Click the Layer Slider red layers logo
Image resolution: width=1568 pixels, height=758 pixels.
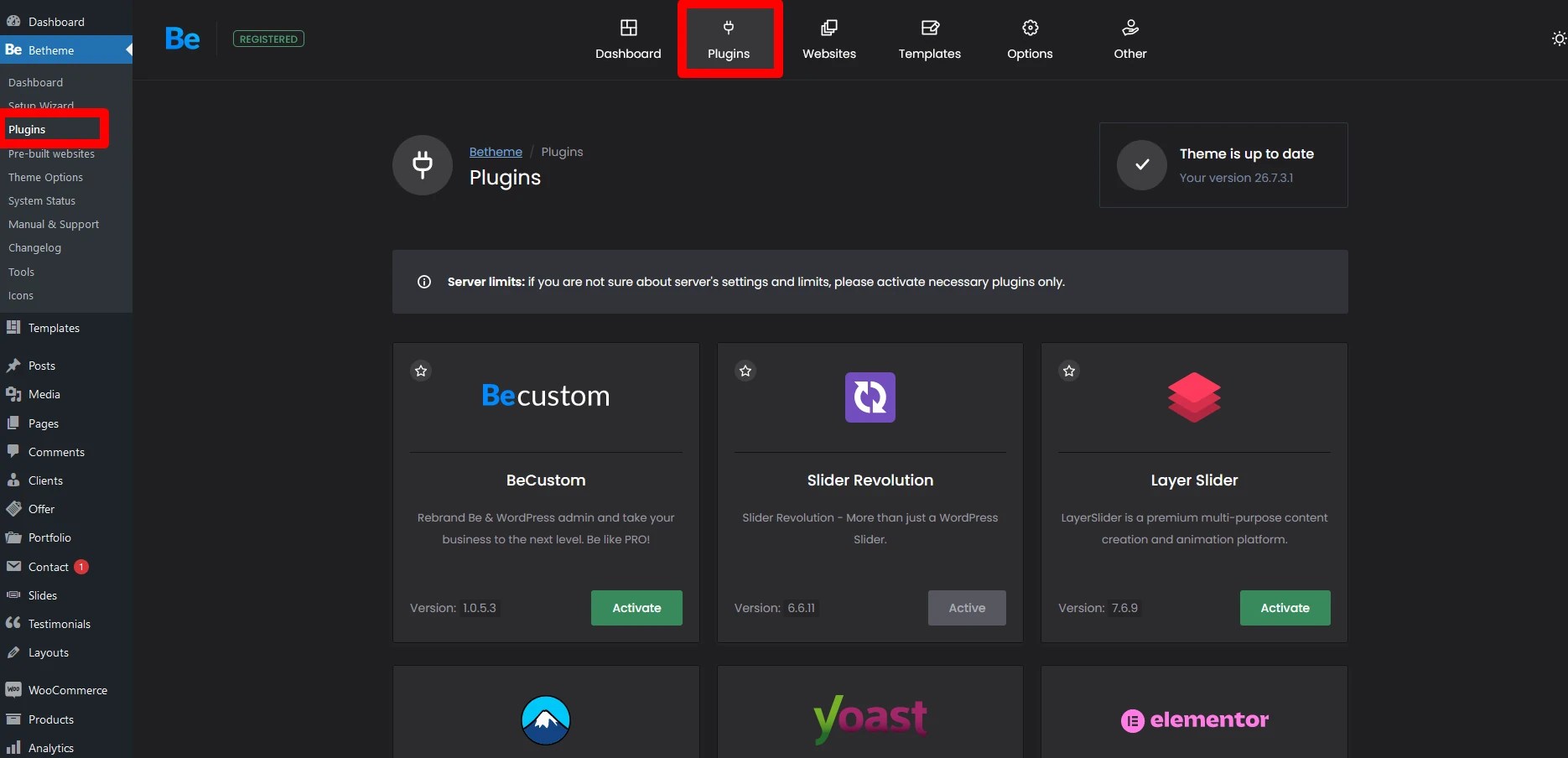tap(1194, 397)
